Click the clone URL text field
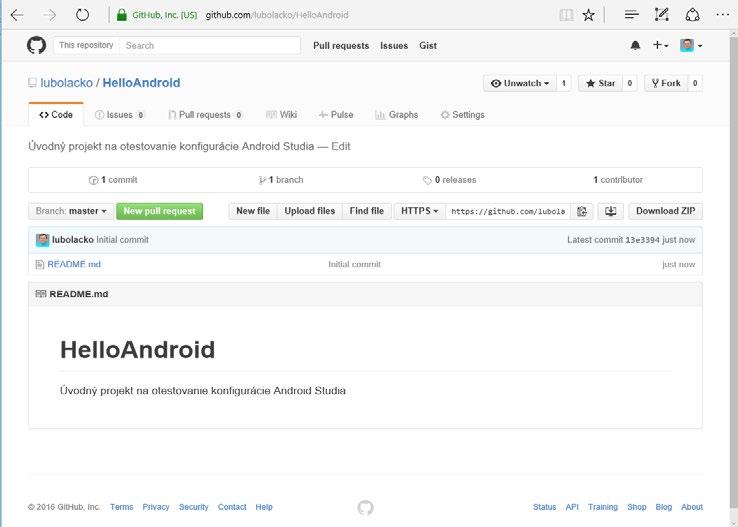 click(x=508, y=211)
